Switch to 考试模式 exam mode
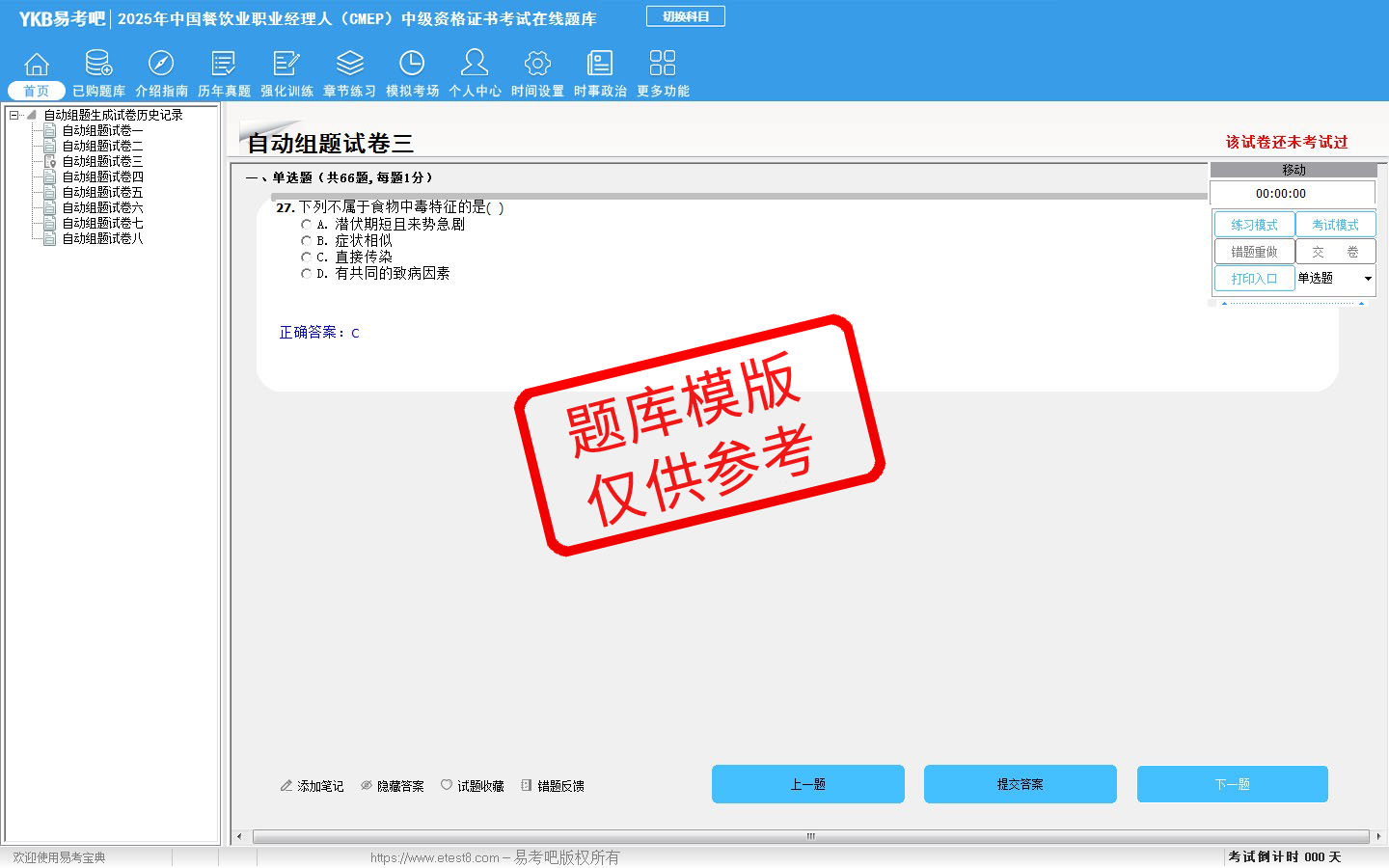This screenshot has width=1389, height=868. click(1335, 225)
